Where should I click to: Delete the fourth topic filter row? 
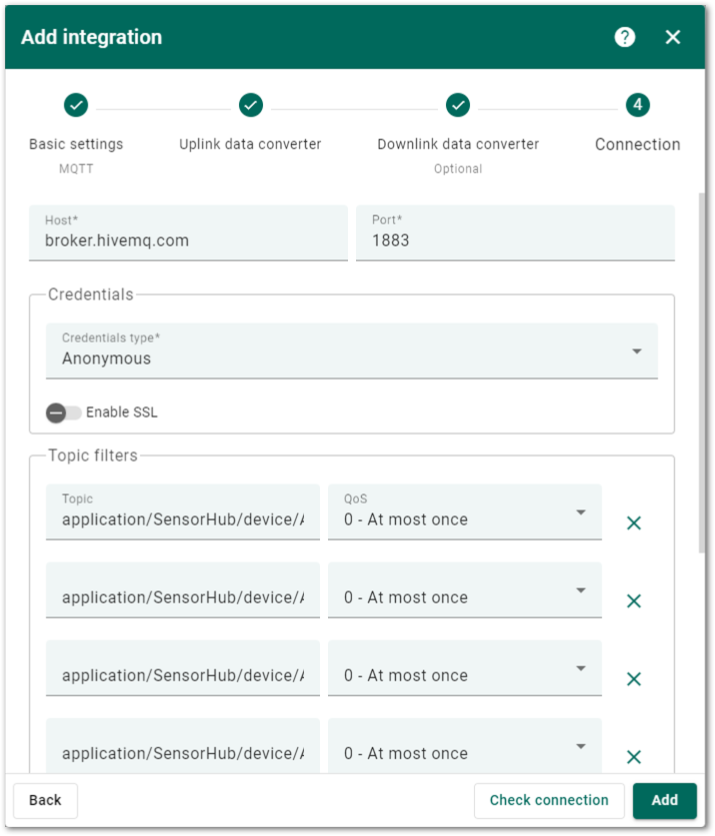coord(633,757)
